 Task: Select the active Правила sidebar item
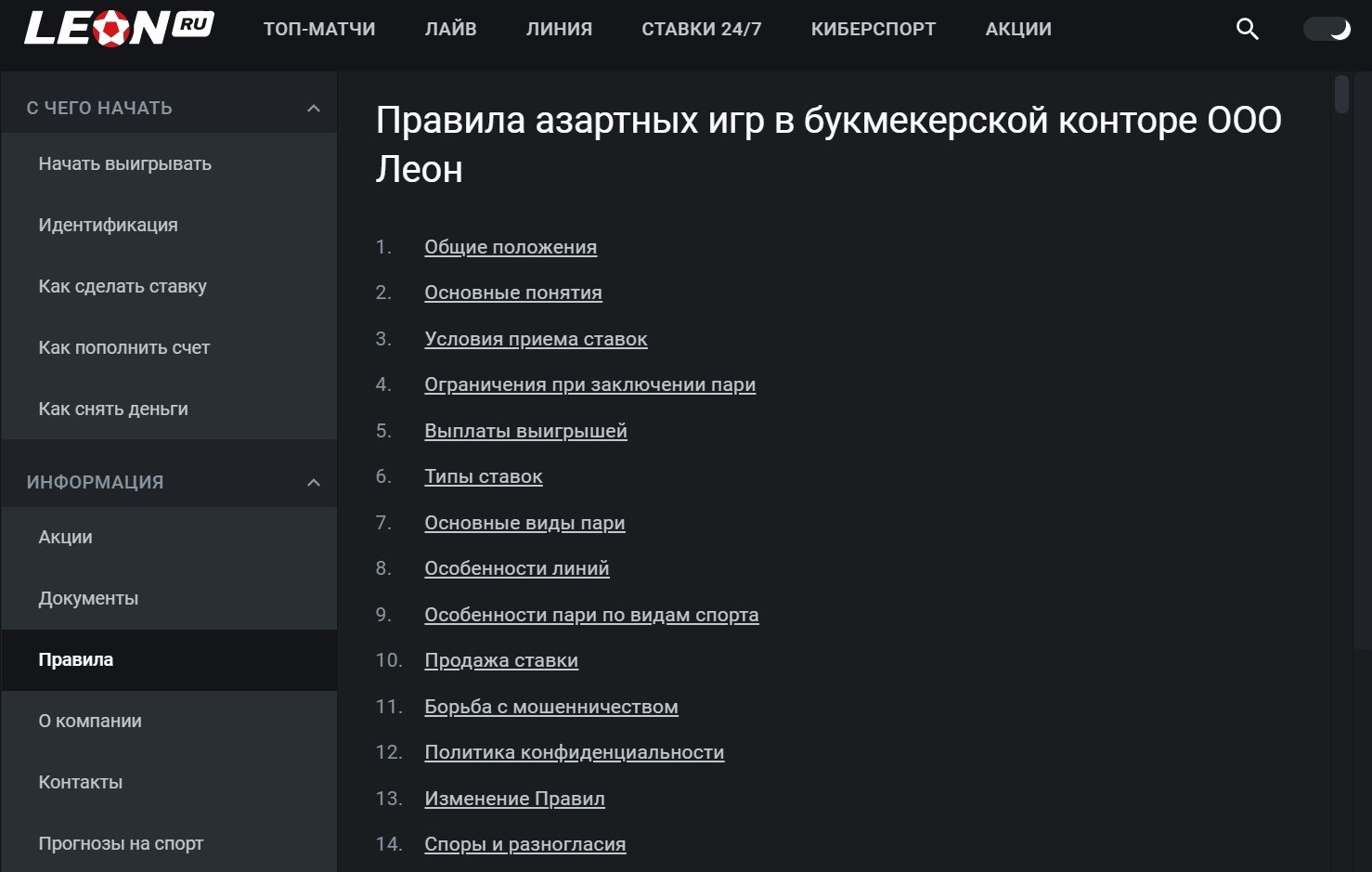(169, 659)
